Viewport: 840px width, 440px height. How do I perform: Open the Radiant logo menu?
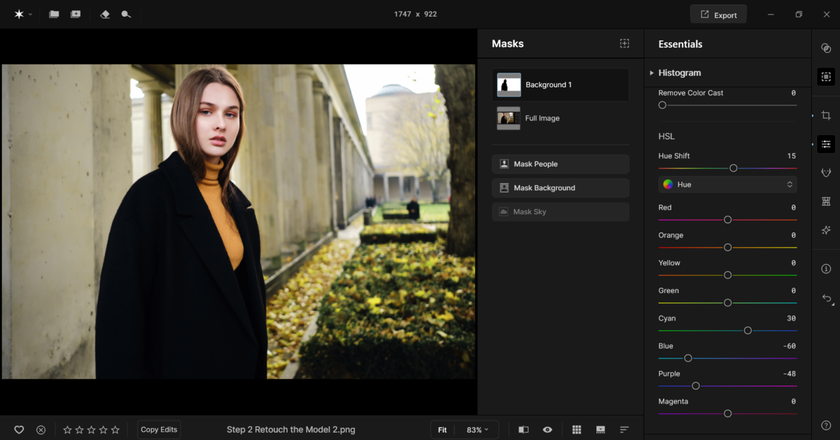[x=19, y=14]
